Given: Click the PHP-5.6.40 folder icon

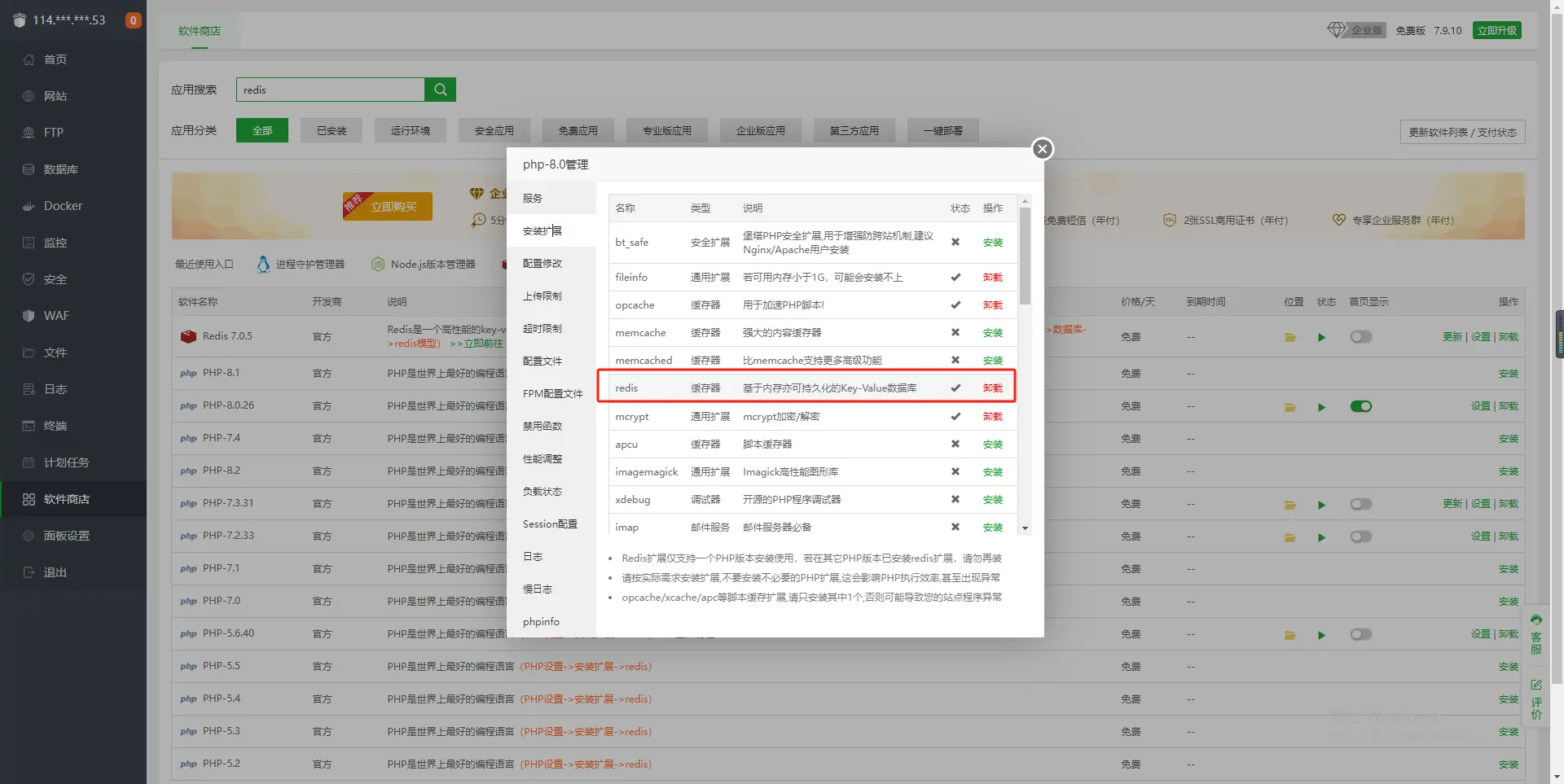Looking at the screenshot, I should click(1289, 634).
